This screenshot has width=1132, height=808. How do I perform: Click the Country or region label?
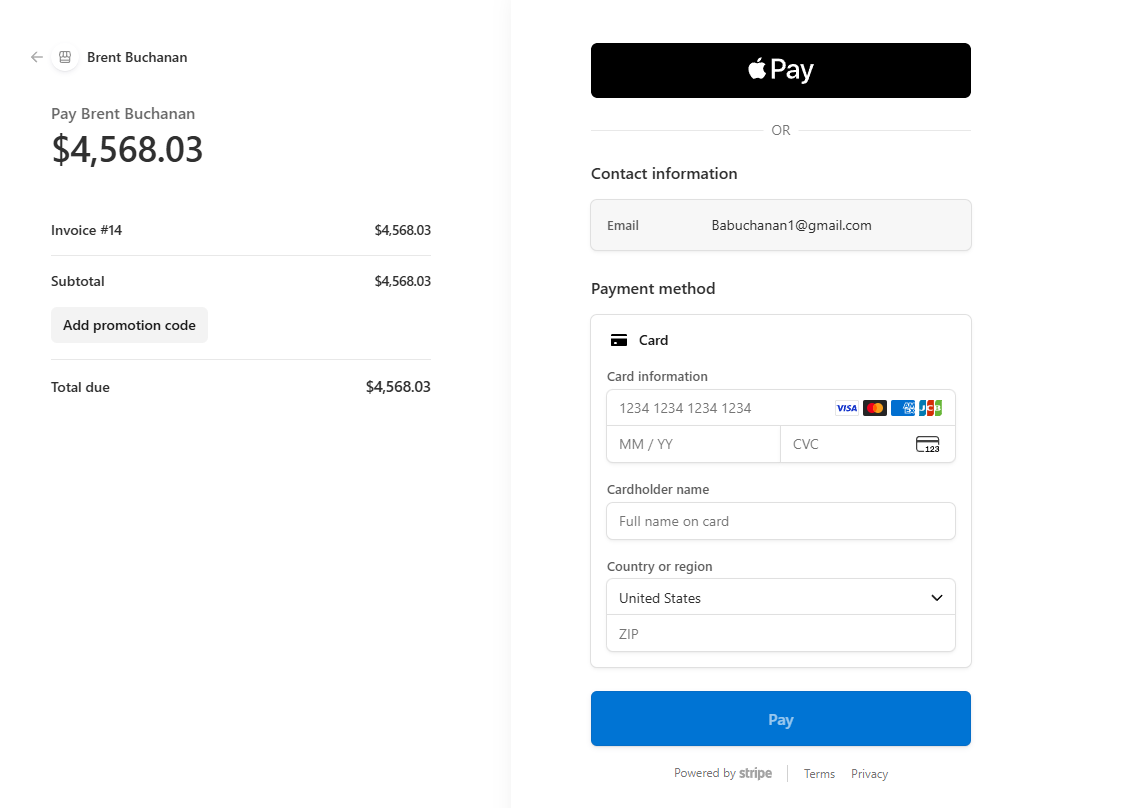coord(660,567)
